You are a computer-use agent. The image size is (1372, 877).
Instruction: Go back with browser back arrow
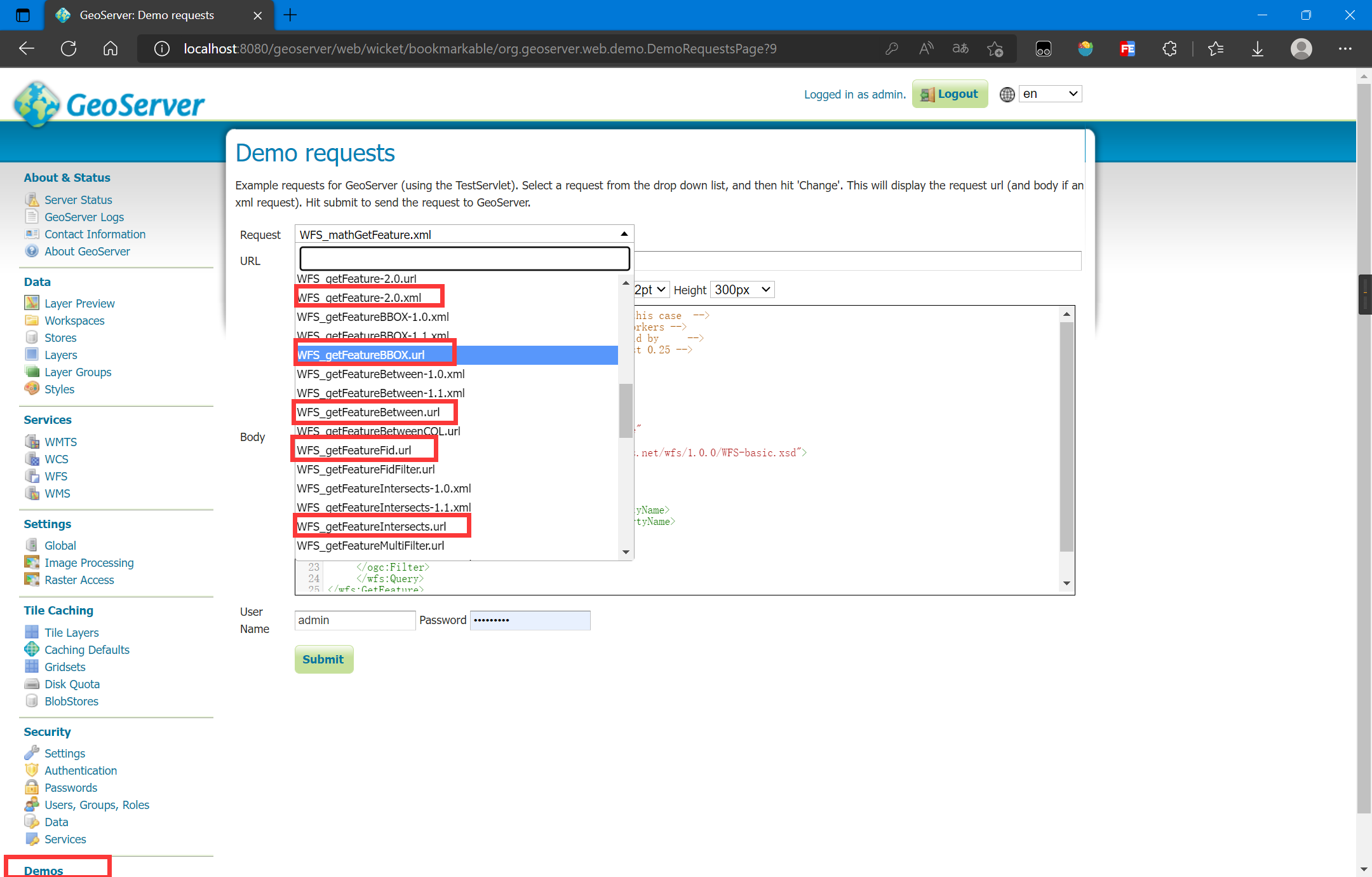click(x=27, y=49)
